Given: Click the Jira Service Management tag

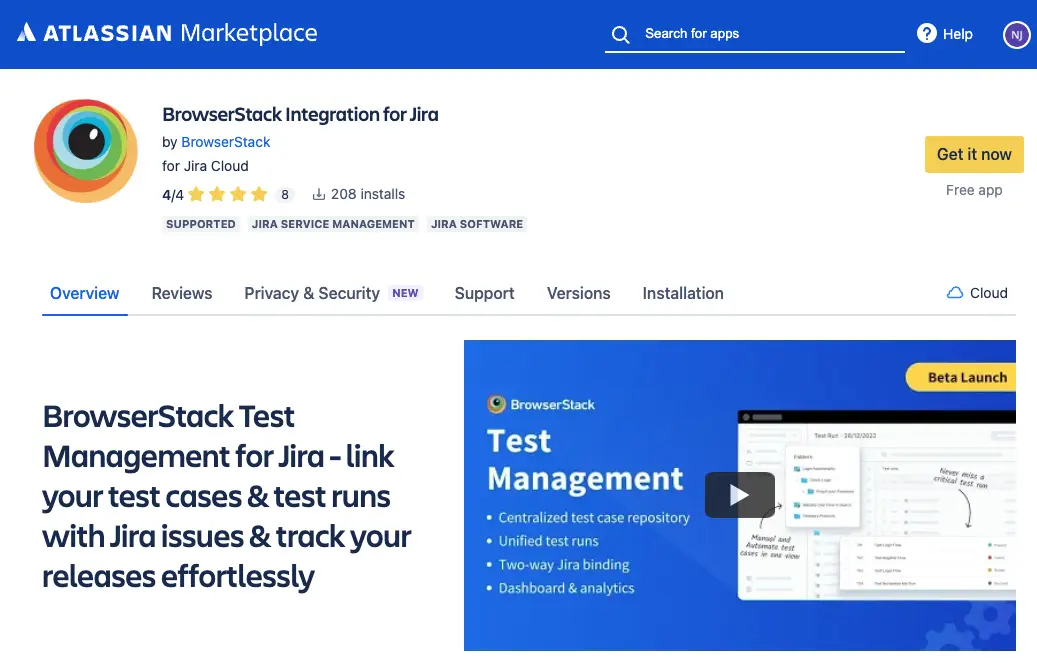Looking at the screenshot, I should 333,224.
